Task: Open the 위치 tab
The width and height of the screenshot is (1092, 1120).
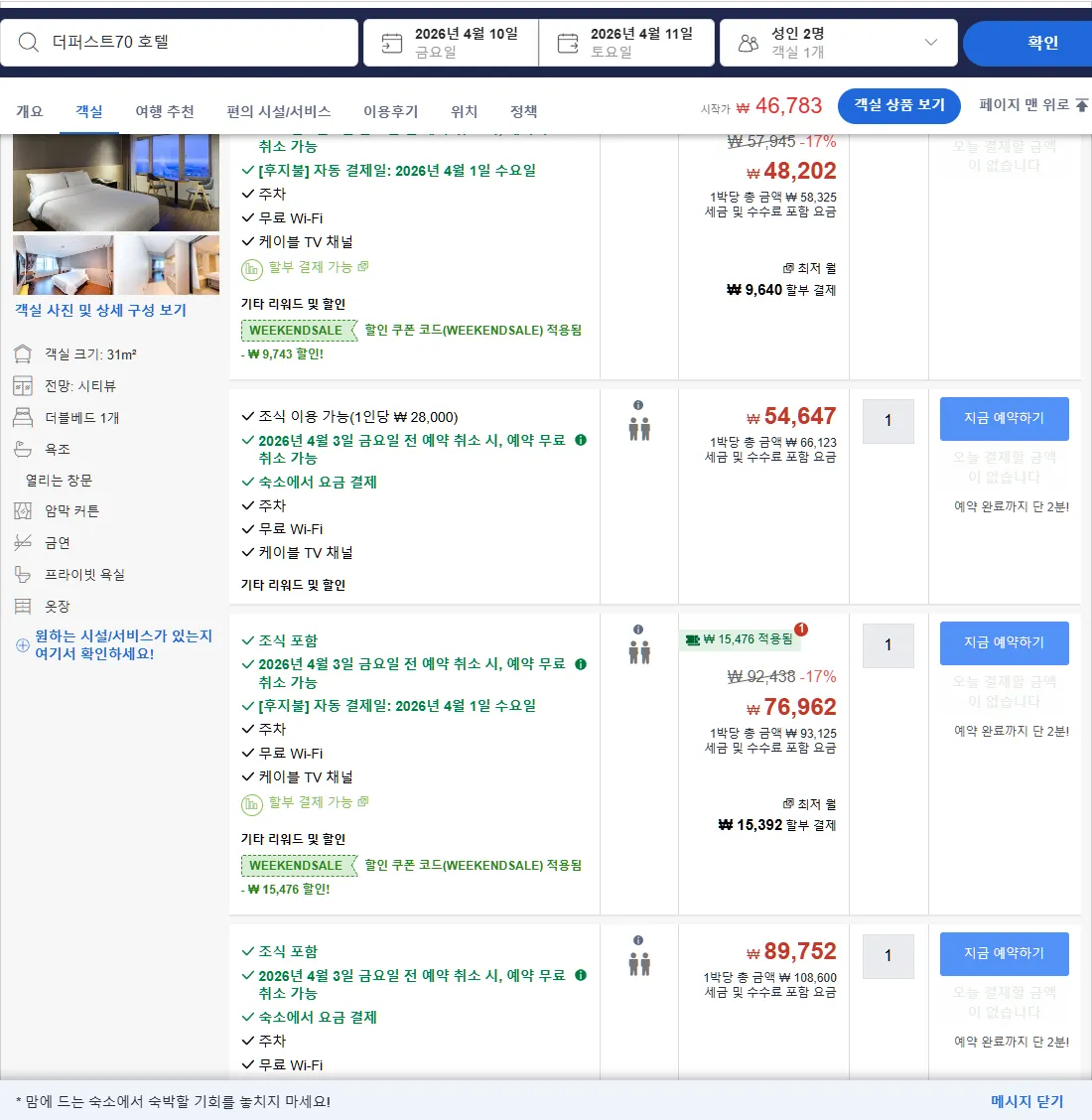Action: (465, 111)
